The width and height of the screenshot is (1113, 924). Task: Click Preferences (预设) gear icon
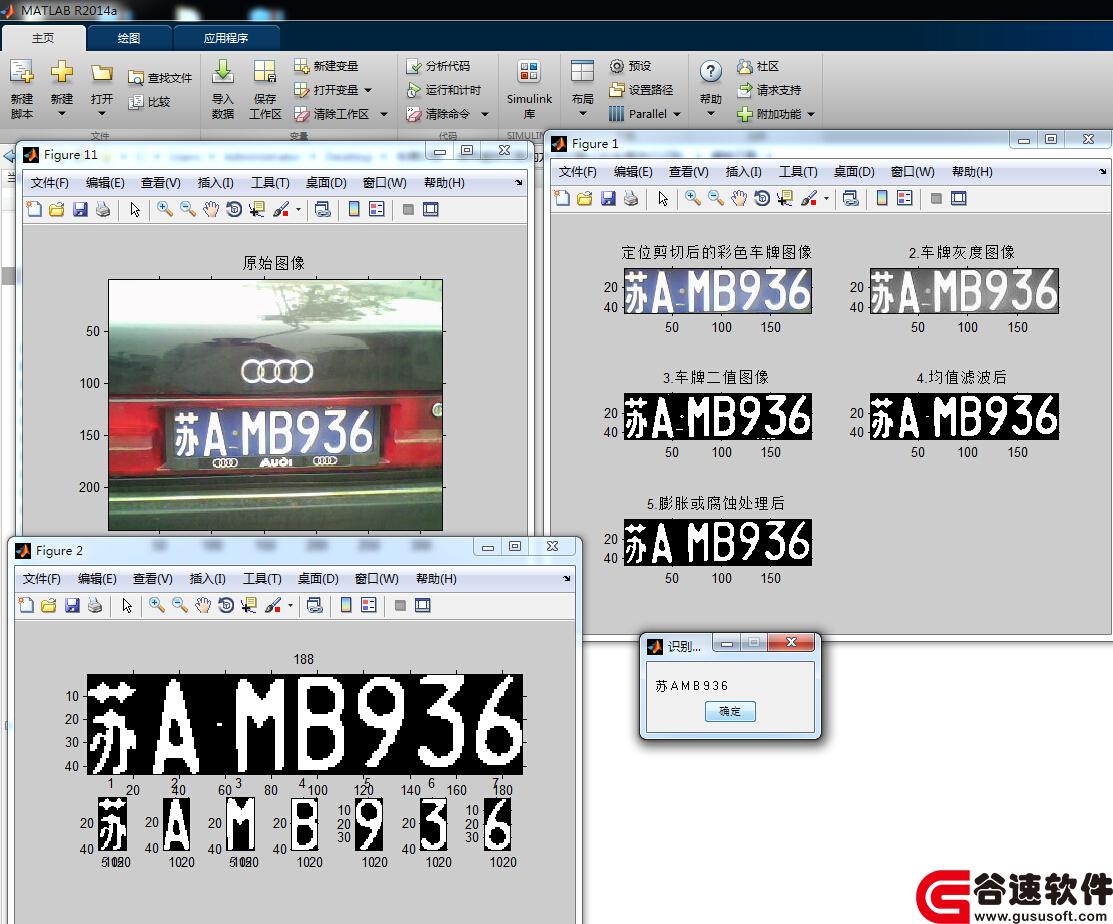[x=630, y=66]
